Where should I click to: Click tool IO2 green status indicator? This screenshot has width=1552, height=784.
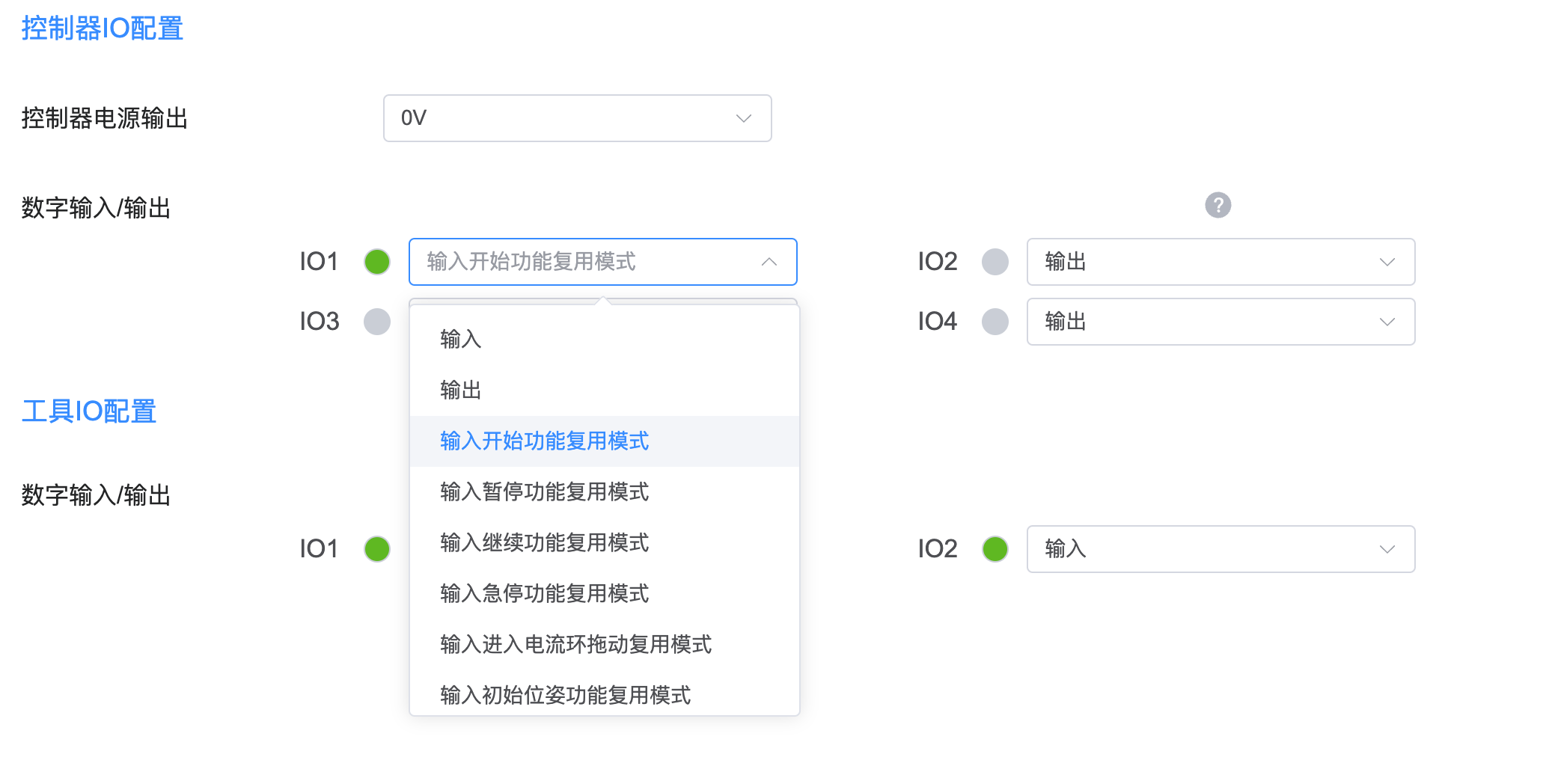[995, 549]
